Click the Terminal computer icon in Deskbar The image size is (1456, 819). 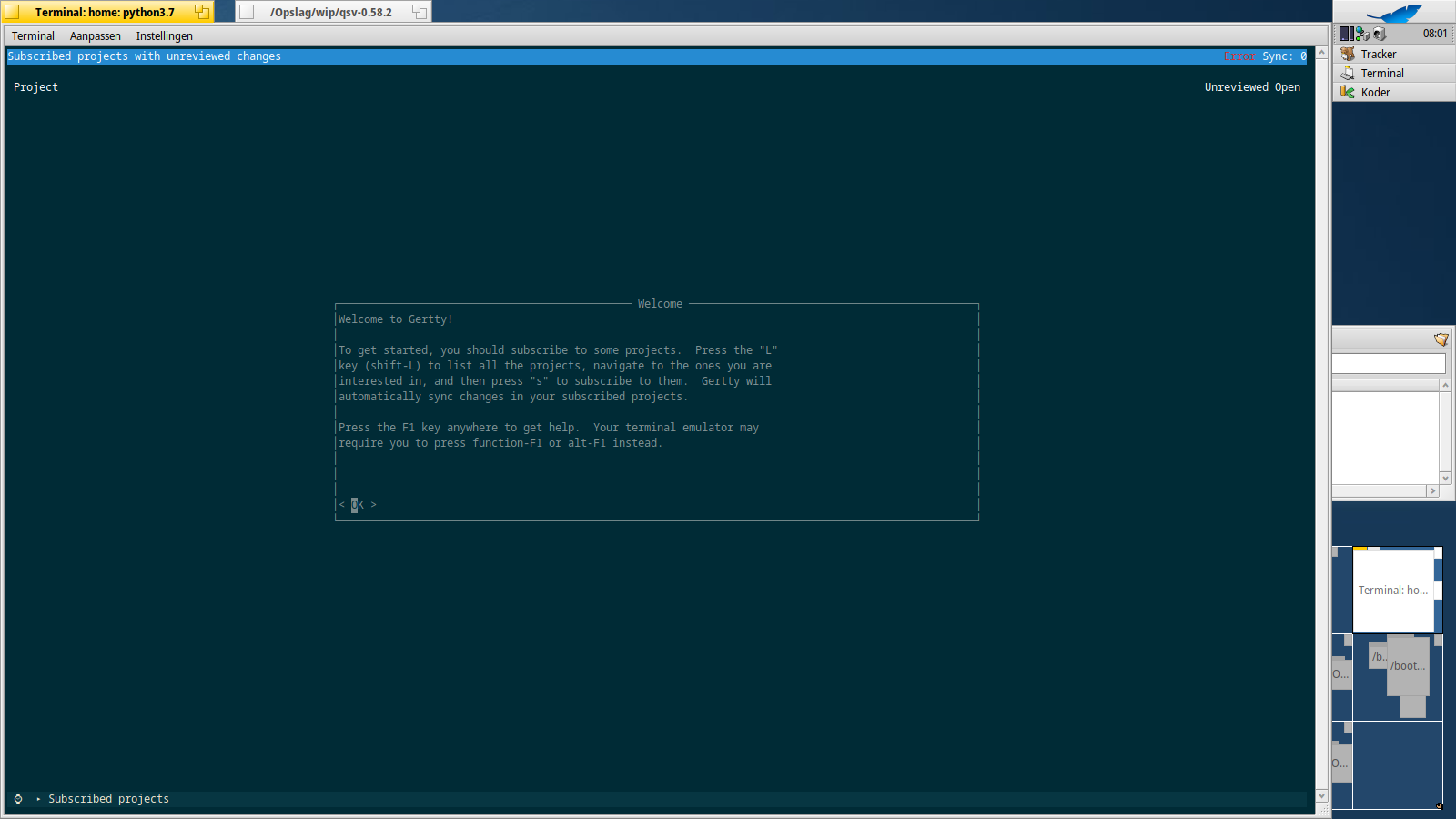pyautogui.click(x=1348, y=74)
